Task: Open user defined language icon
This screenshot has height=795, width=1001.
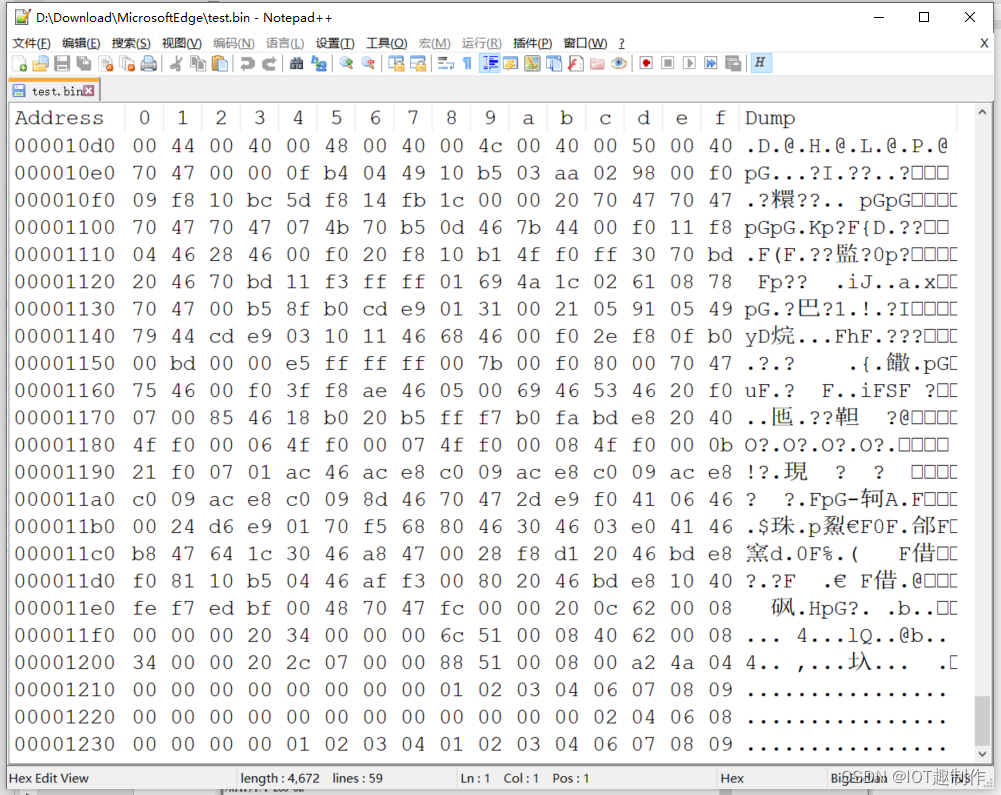Action: click(511, 63)
